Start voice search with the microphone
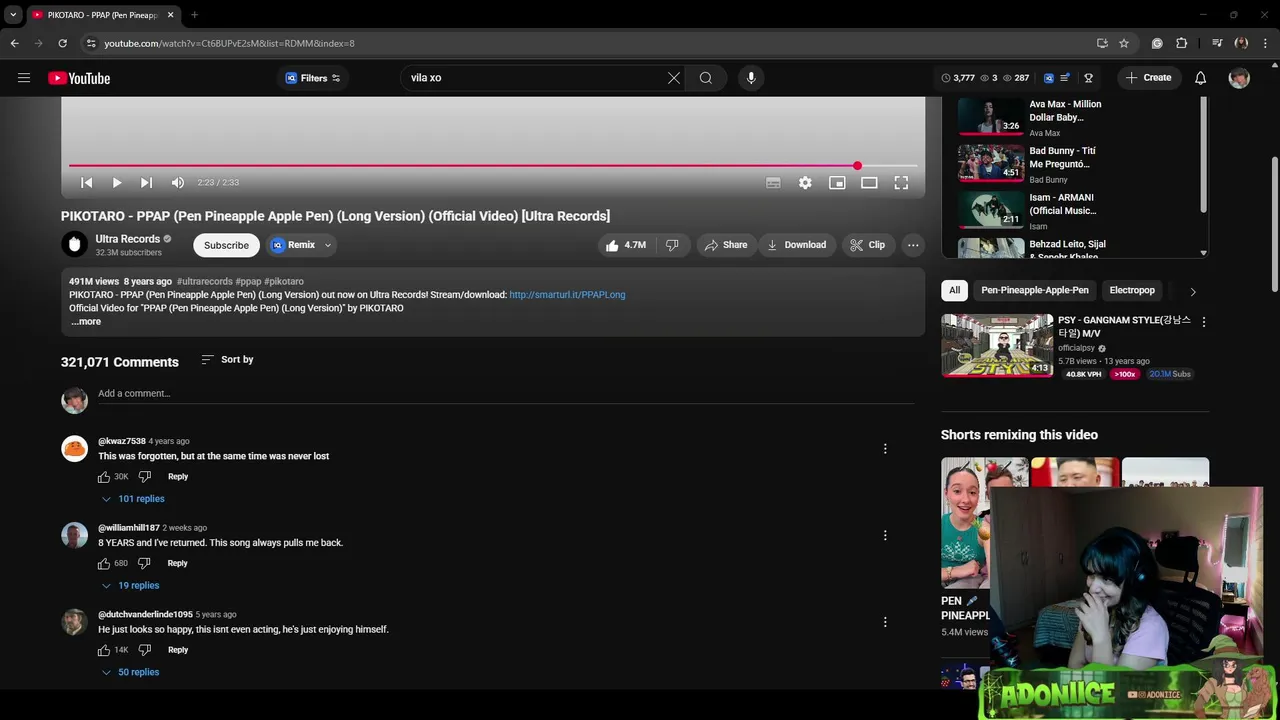1280x720 pixels. (x=751, y=78)
